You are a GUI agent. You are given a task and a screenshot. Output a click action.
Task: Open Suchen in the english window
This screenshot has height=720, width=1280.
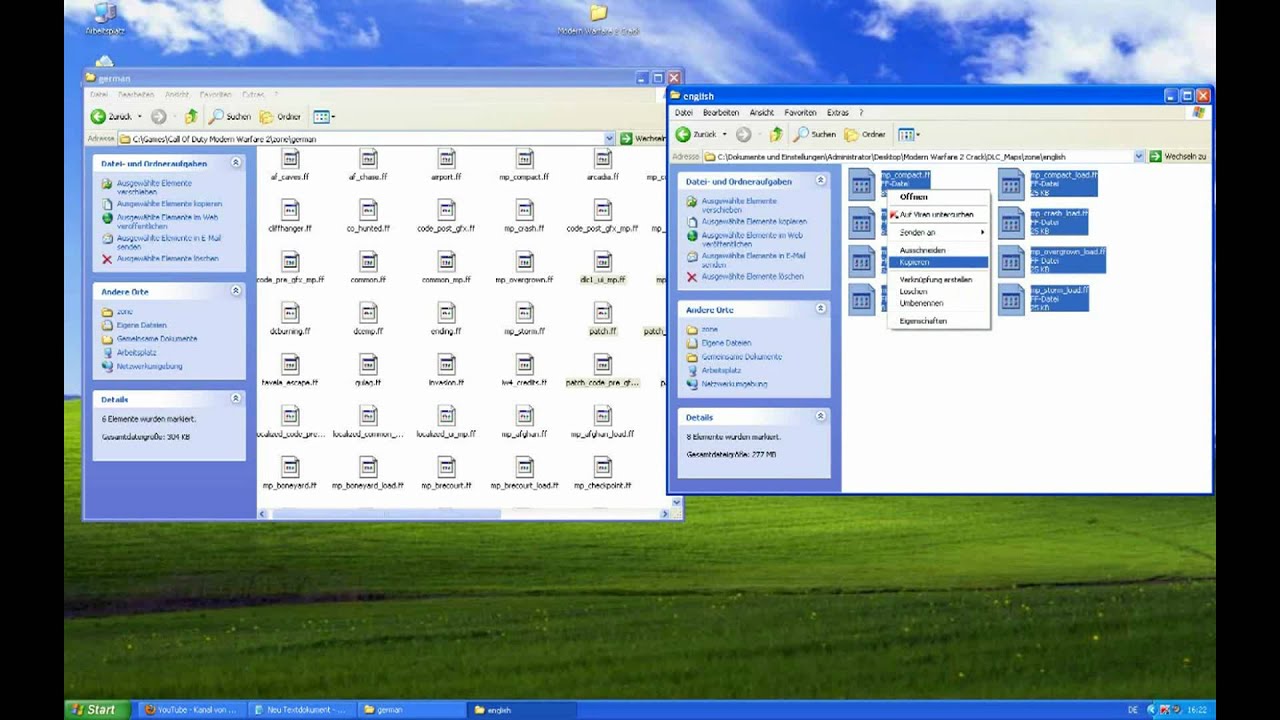pyautogui.click(x=815, y=134)
